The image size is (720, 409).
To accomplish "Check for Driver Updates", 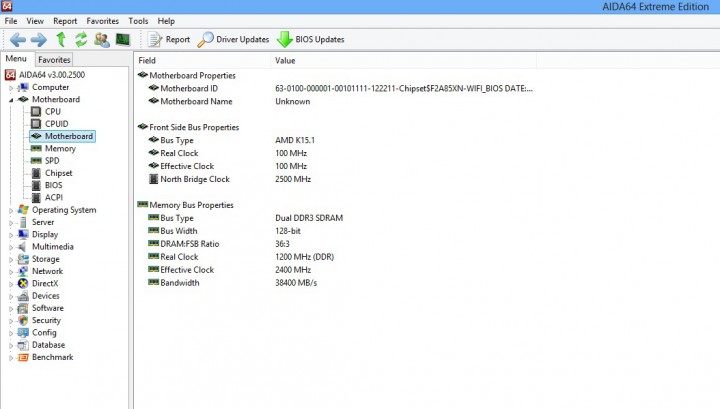I will (233, 39).
